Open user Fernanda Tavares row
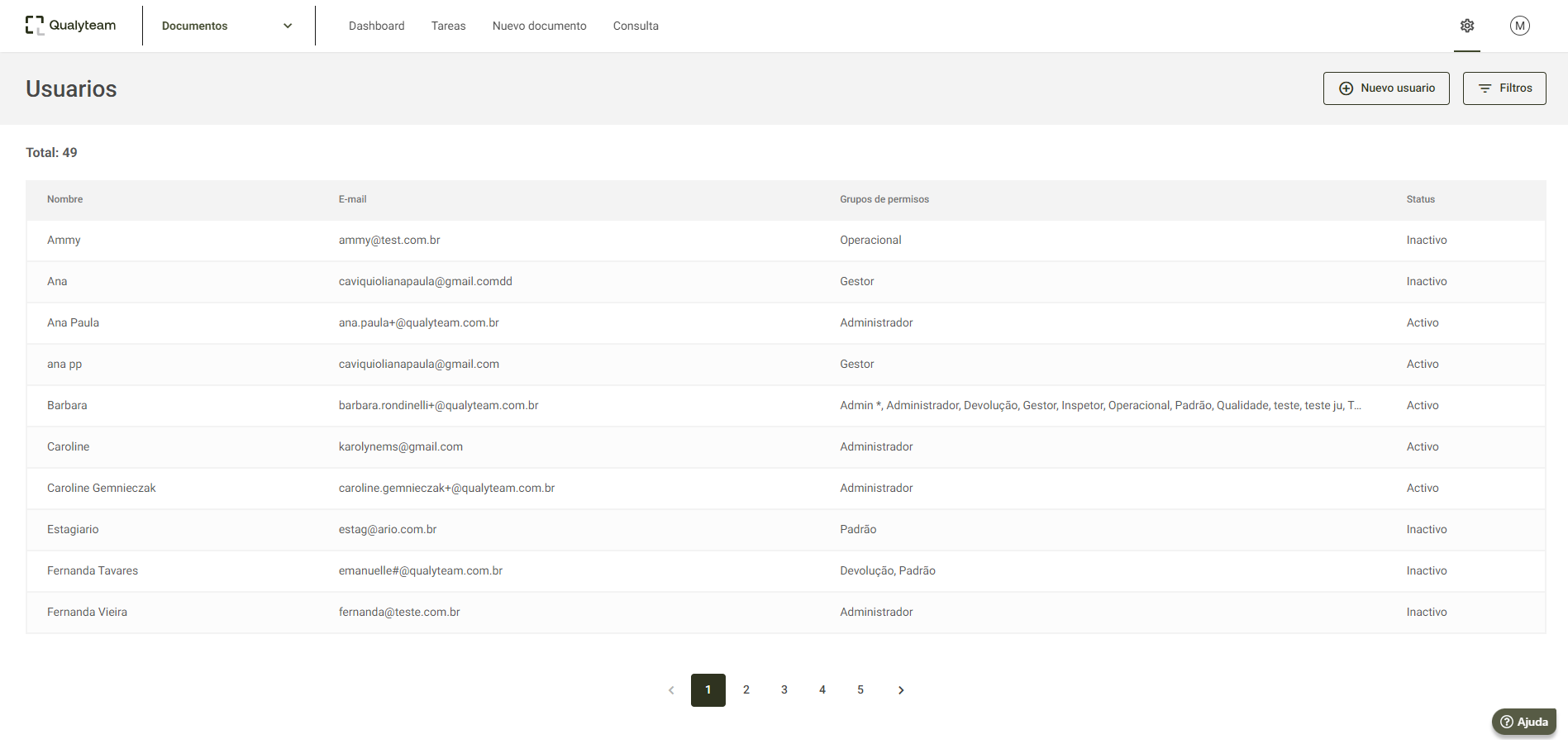The height and width of the screenshot is (744, 1568). 785,571
